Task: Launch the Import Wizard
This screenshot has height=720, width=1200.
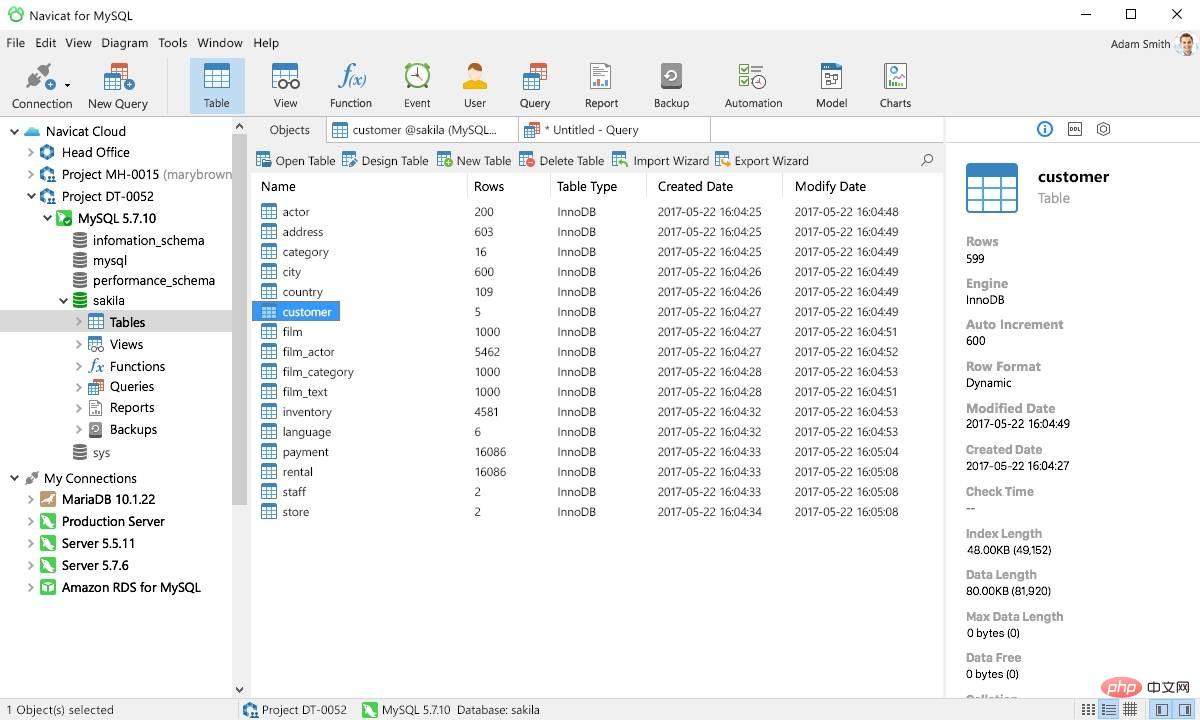Action: coord(660,160)
